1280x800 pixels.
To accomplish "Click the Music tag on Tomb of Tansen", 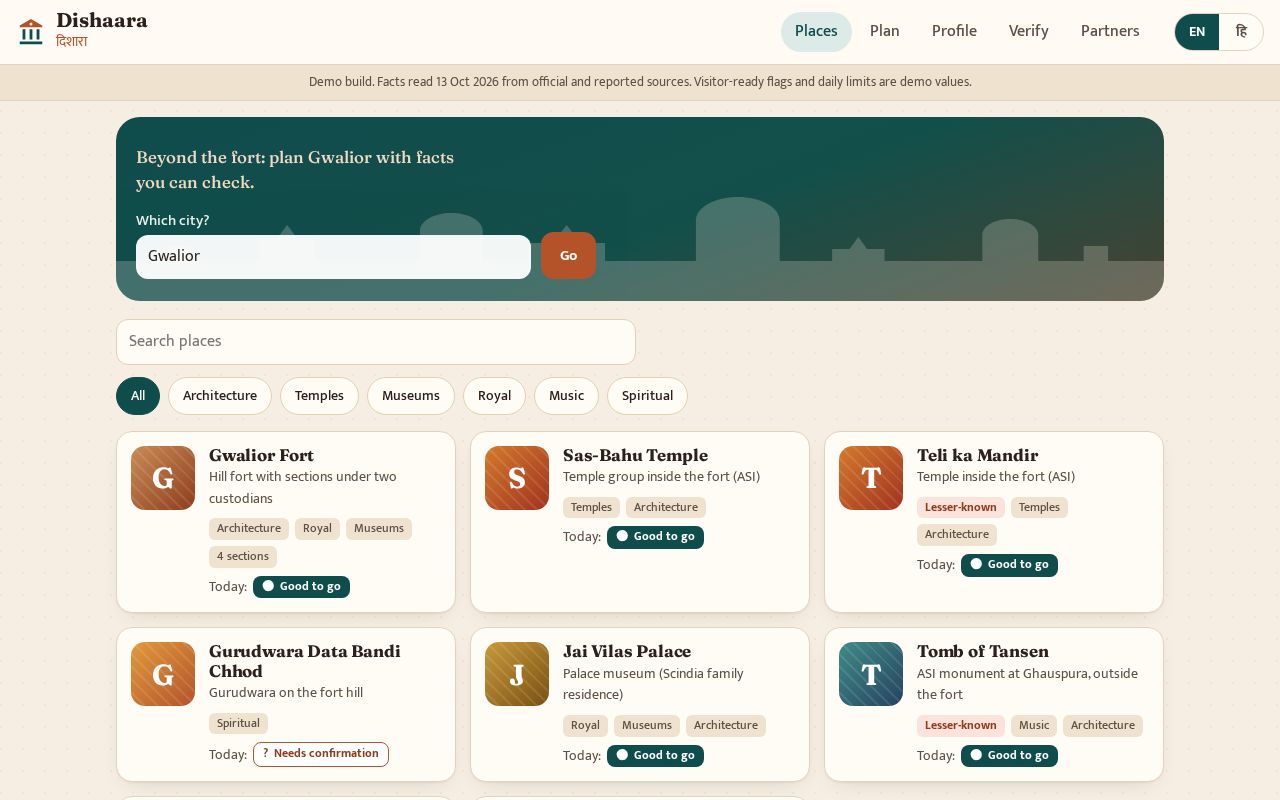I will point(1034,726).
